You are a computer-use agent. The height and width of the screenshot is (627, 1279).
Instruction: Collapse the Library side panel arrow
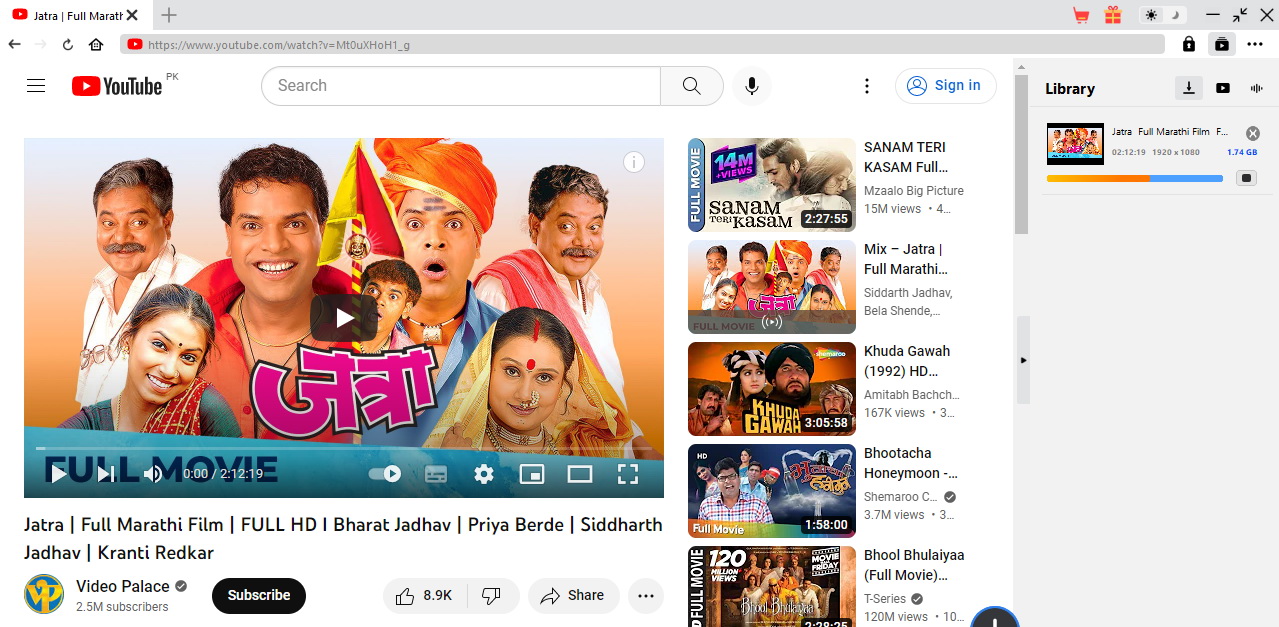pyautogui.click(x=1023, y=360)
